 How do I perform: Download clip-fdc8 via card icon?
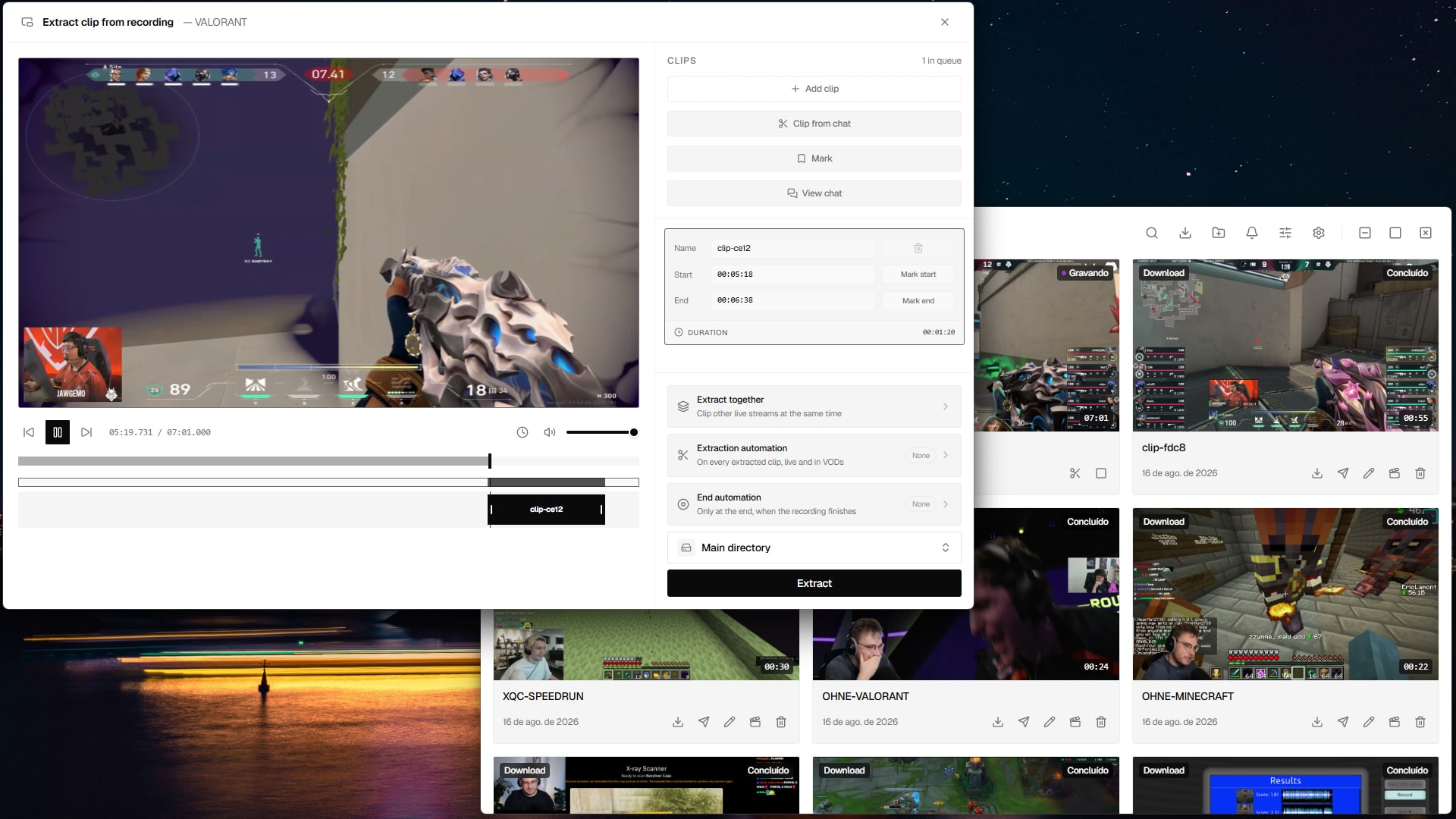click(x=1317, y=473)
